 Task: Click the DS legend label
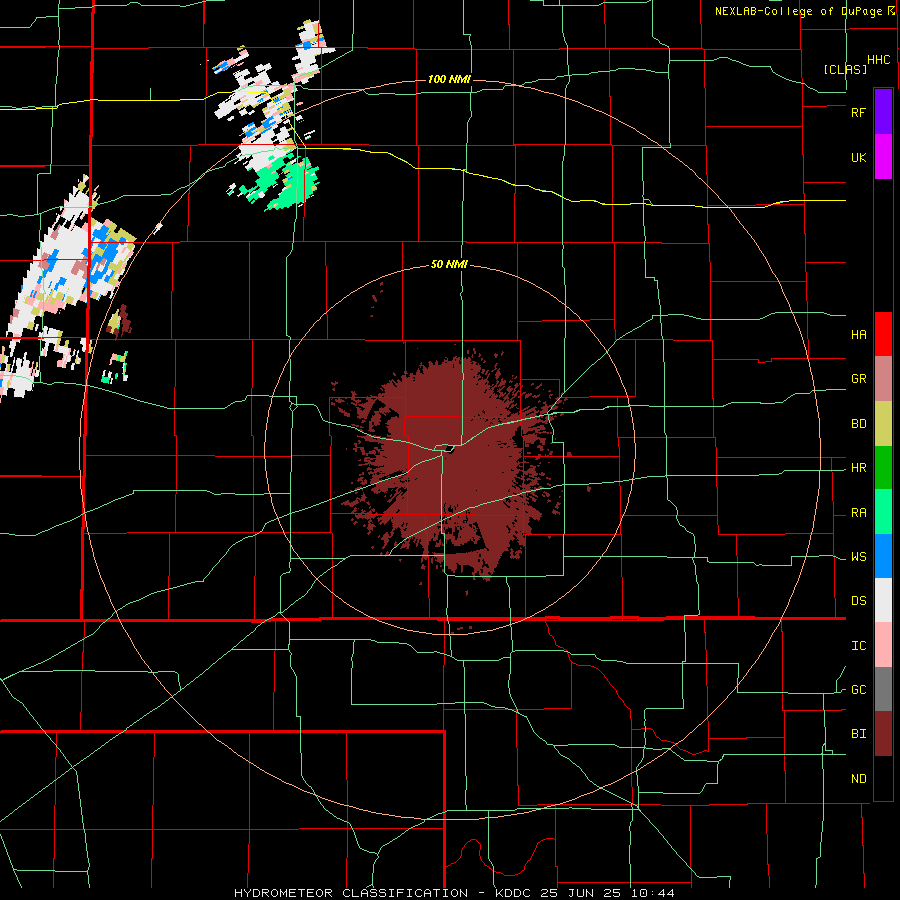click(x=858, y=601)
